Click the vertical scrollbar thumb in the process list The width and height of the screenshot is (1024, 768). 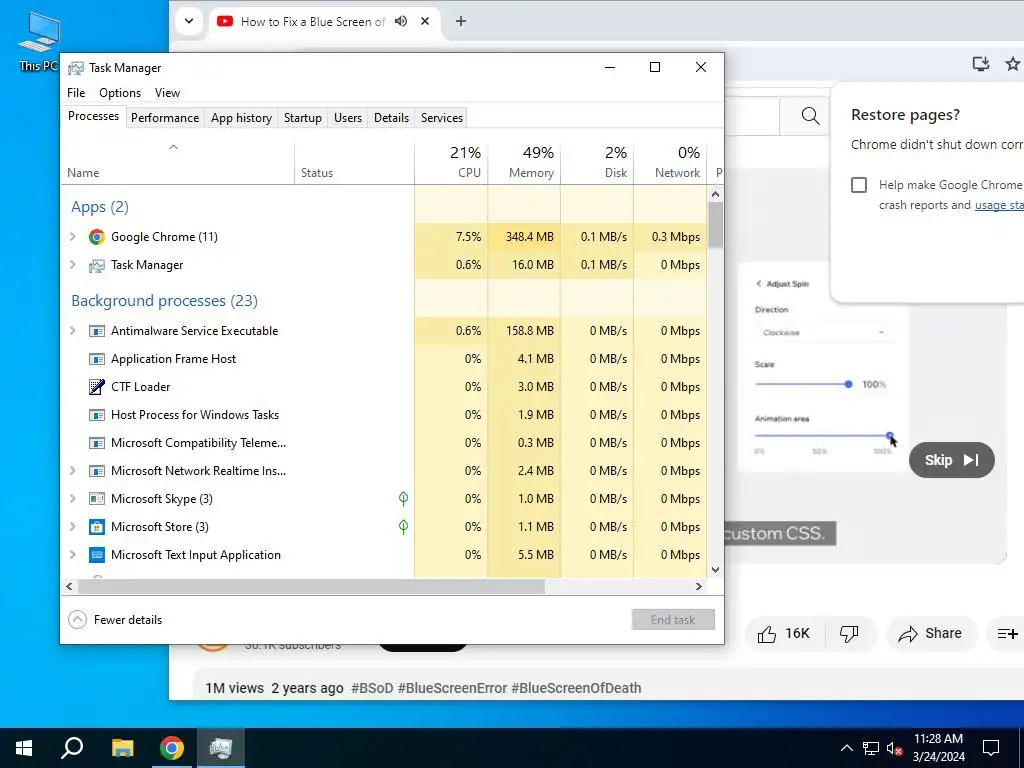(x=715, y=225)
